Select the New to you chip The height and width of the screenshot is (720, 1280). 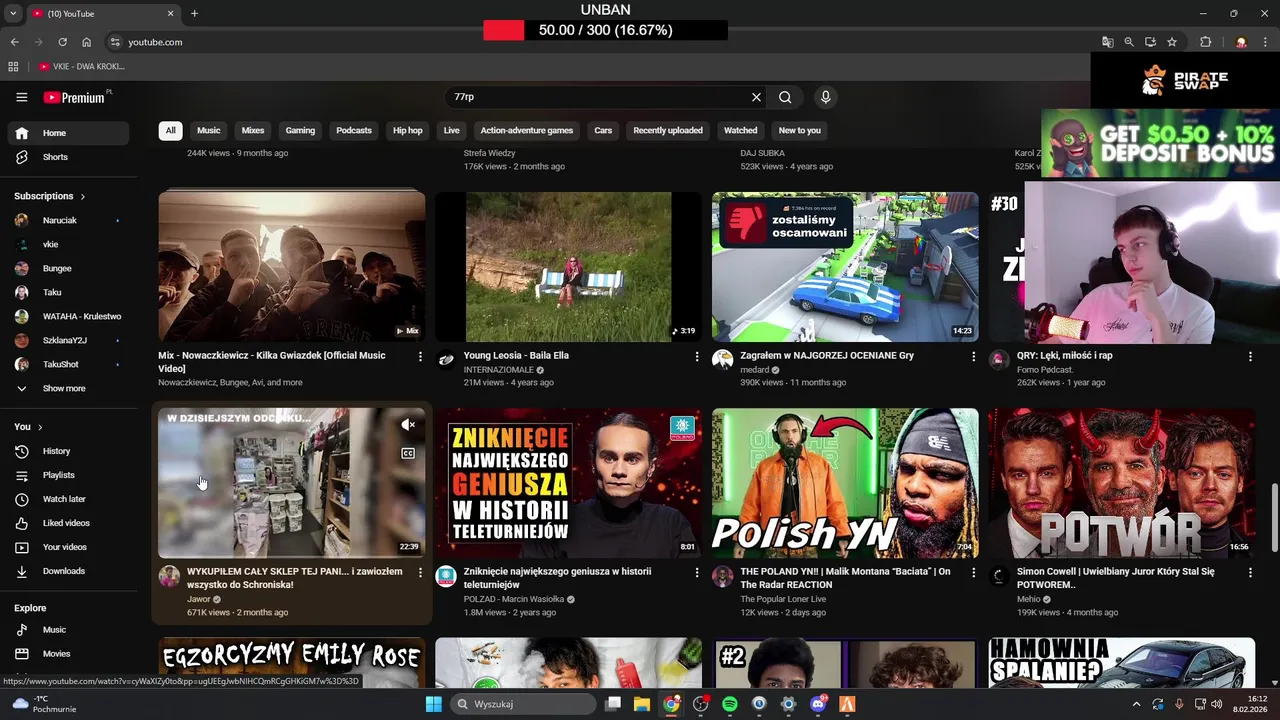pyautogui.click(x=800, y=131)
